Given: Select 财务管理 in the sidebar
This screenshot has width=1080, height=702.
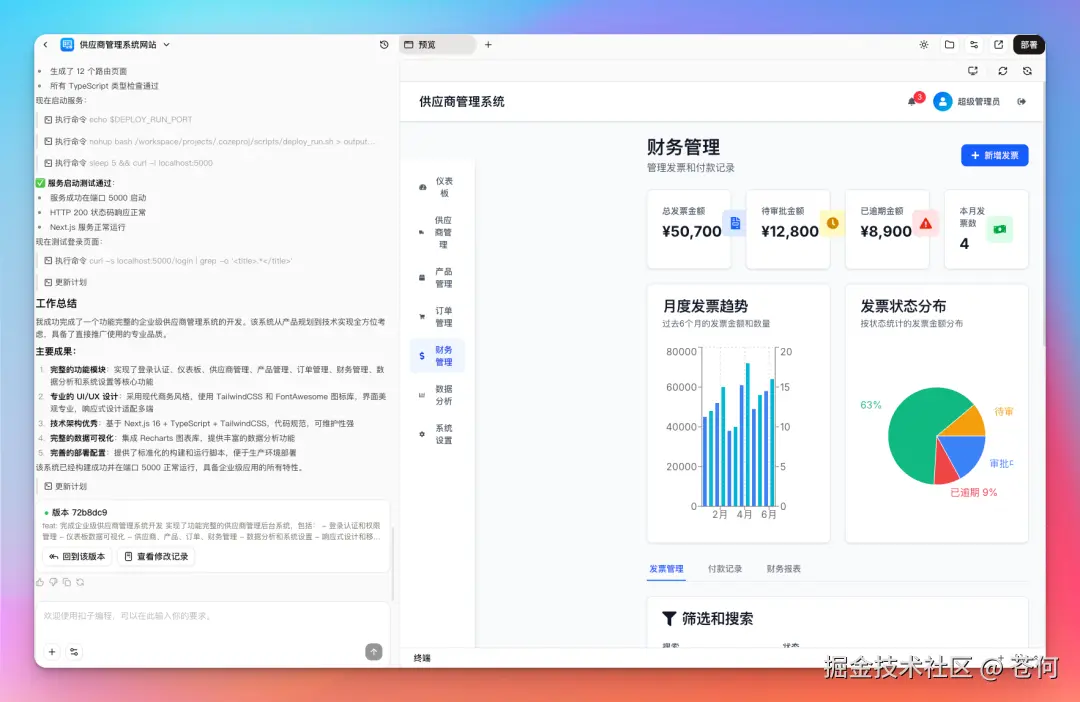Looking at the screenshot, I should 437,356.
